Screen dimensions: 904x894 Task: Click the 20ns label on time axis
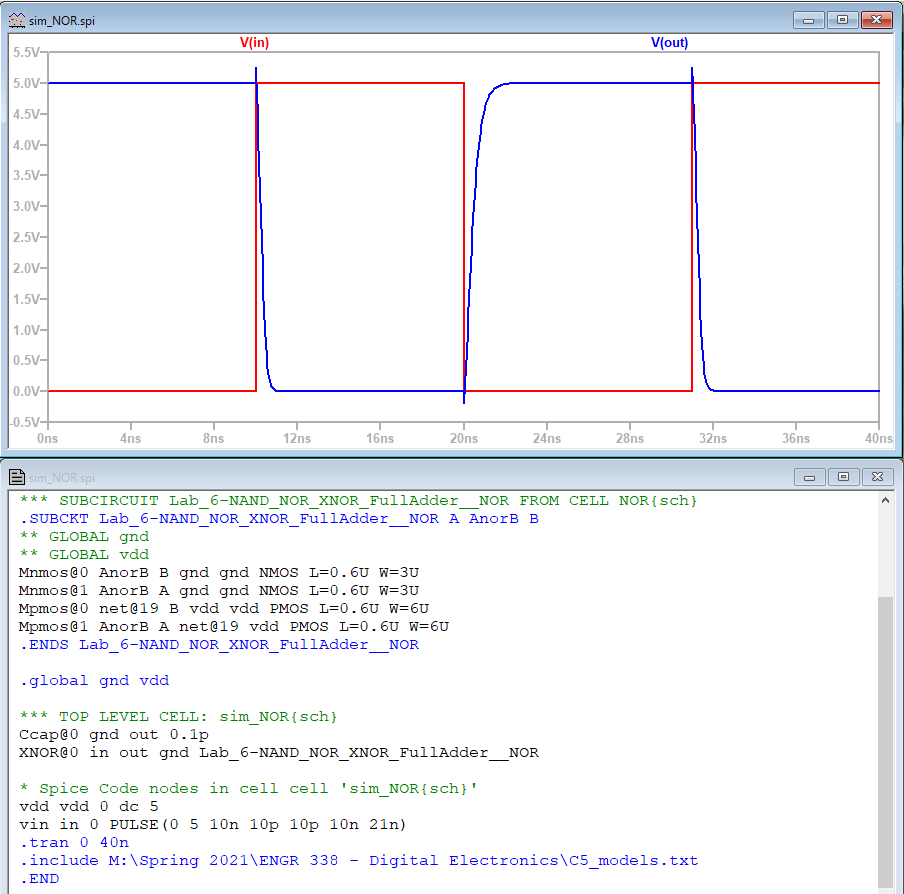coord(463,438)
